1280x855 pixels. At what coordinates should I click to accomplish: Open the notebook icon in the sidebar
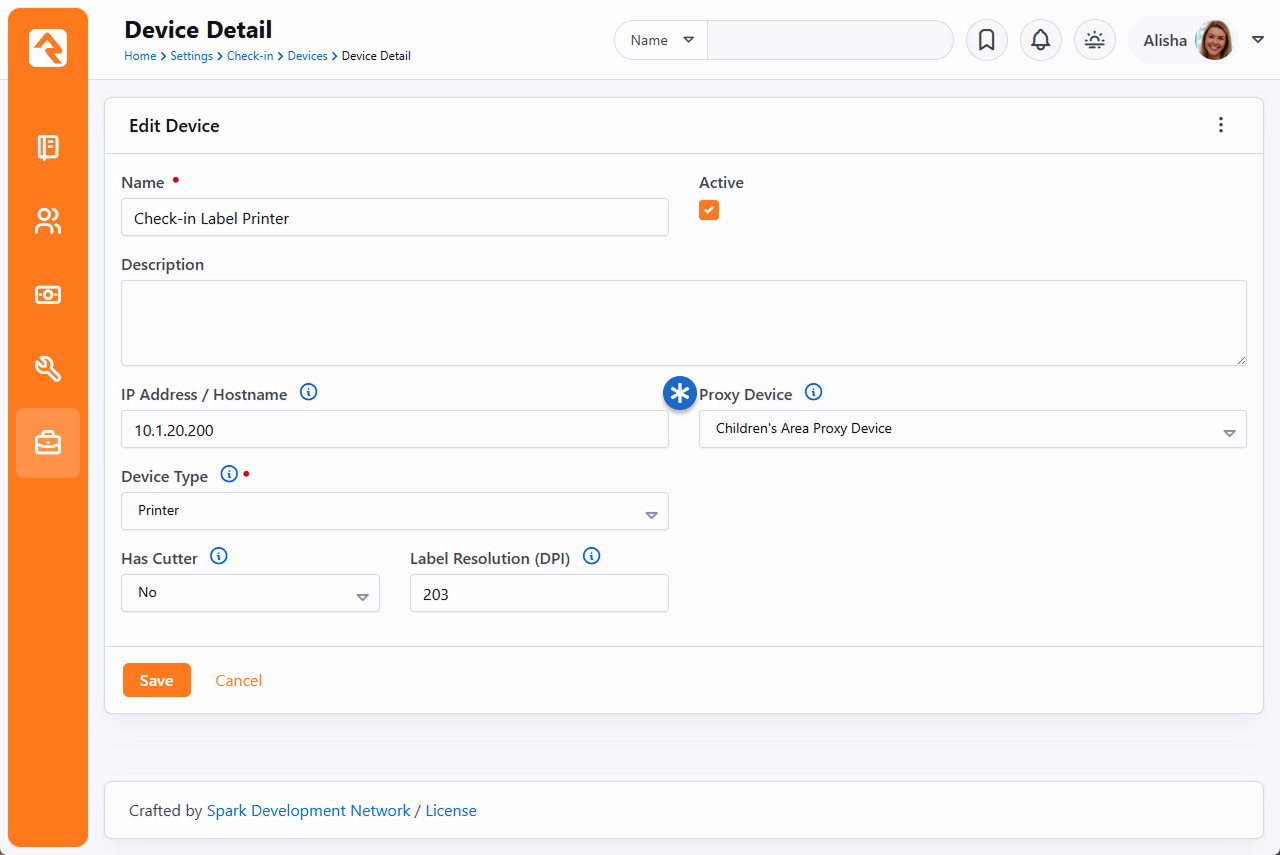tap(48, 148)
